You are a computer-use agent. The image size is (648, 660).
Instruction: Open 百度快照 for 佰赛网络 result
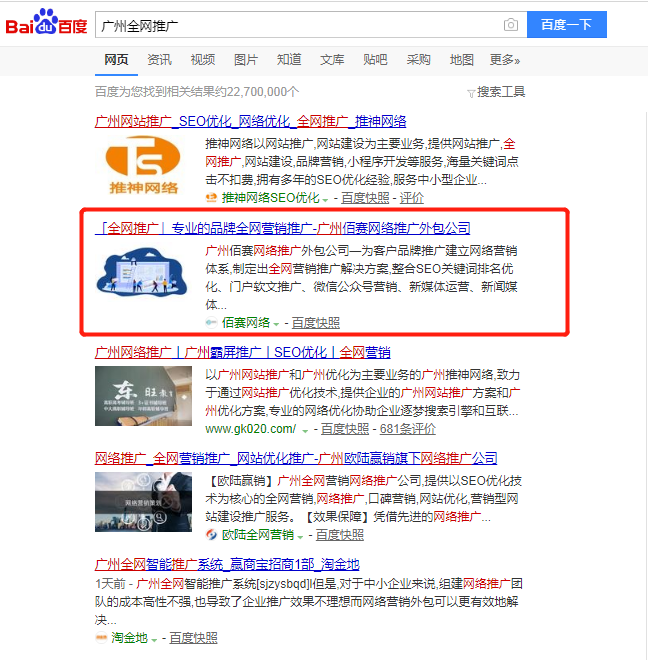coord(315,323)
